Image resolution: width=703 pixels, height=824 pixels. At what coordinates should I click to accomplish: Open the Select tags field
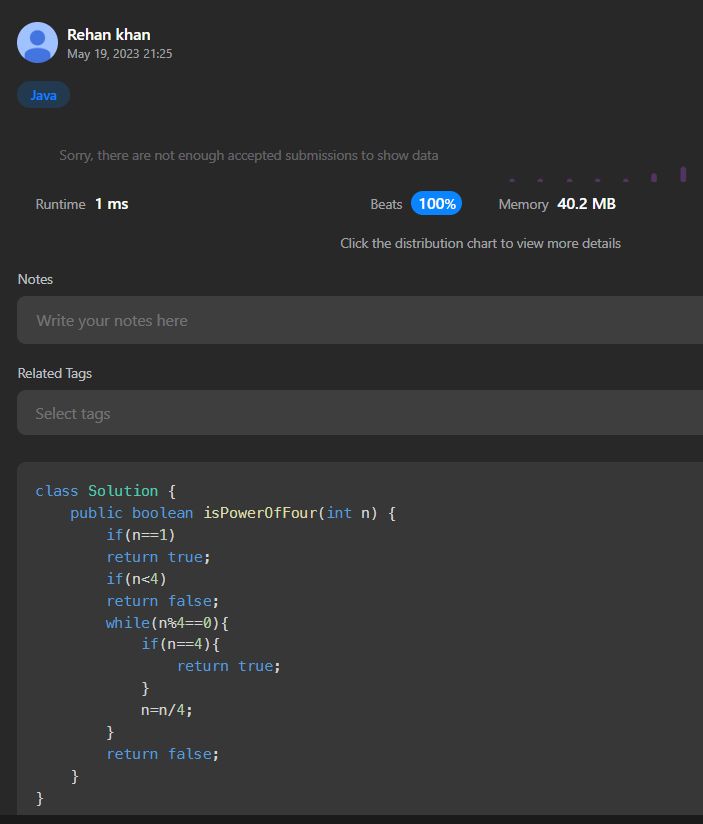(360, 413)
